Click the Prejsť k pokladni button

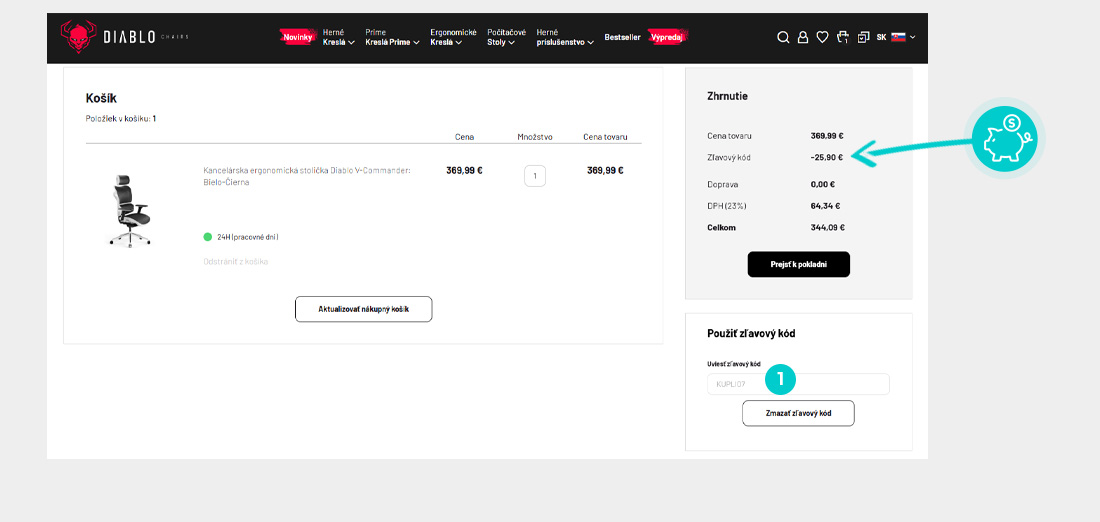(x=798, y=264)
